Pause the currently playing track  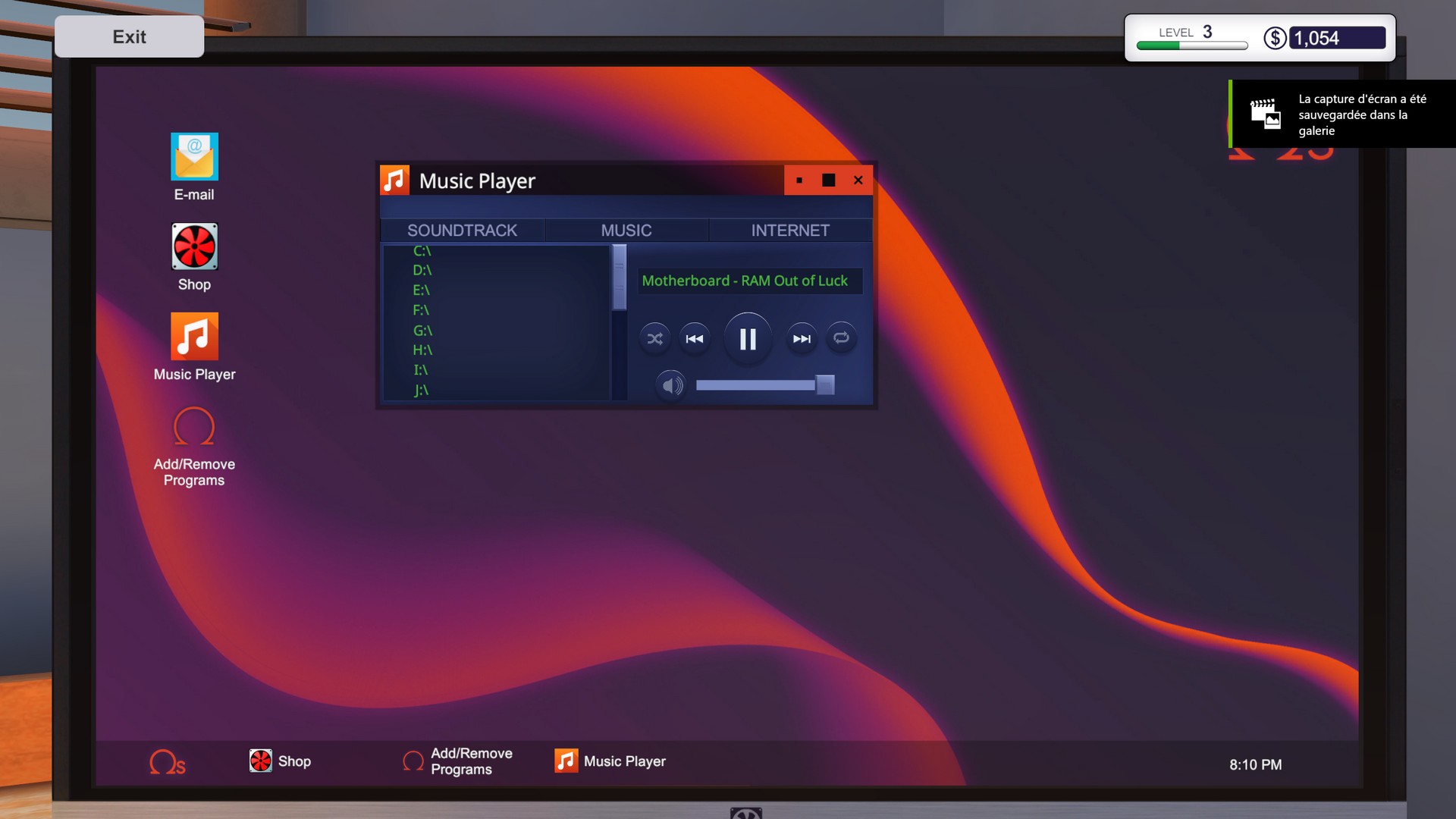click(748, 338)
